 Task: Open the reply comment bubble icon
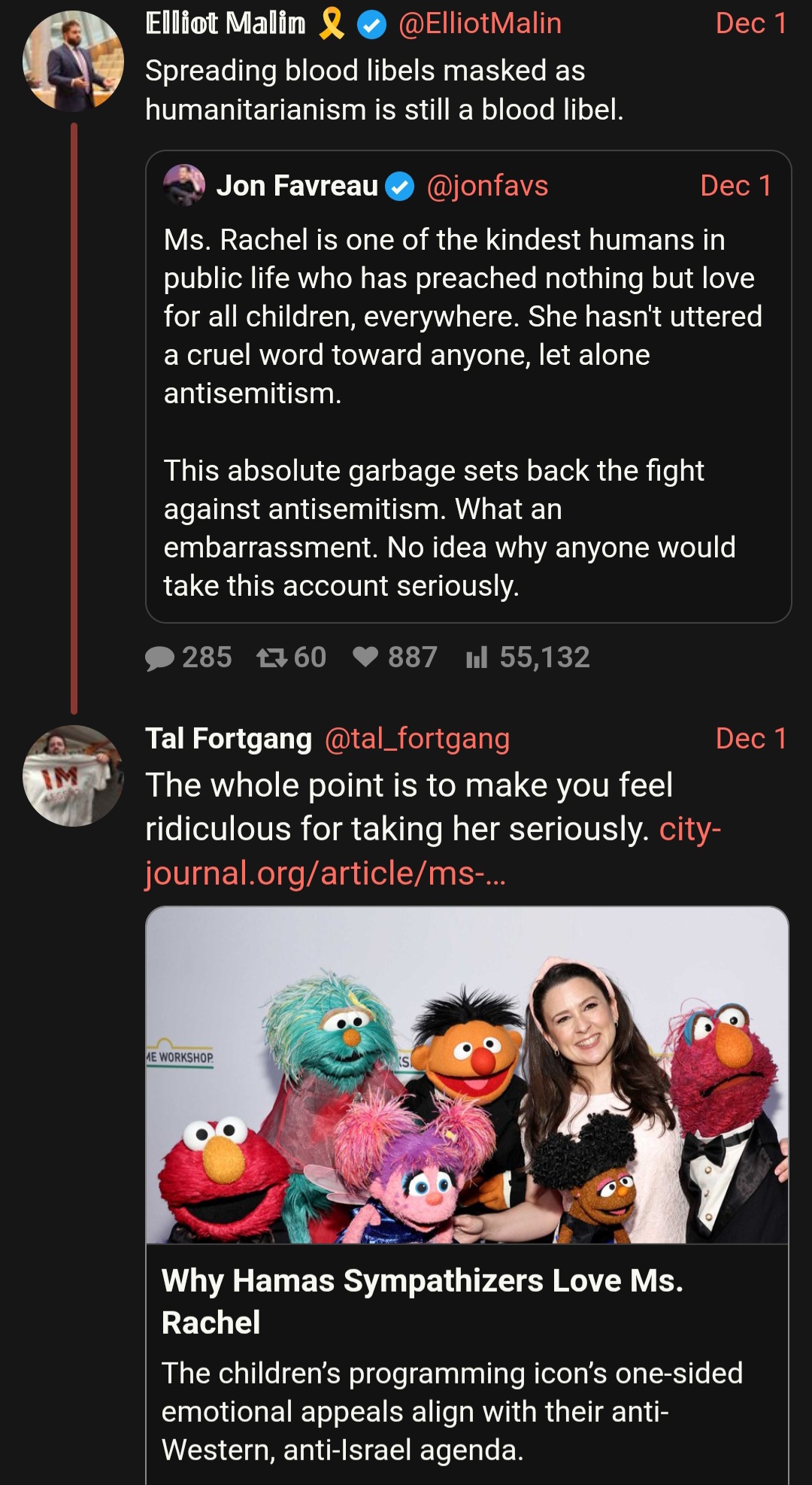[x=159, y=658]
